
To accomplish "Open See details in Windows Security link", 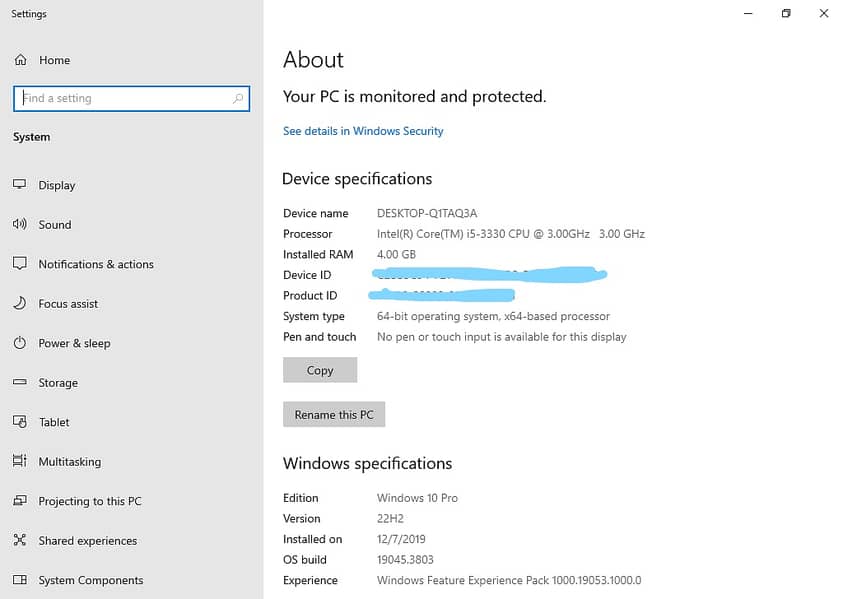I will 363,131.
